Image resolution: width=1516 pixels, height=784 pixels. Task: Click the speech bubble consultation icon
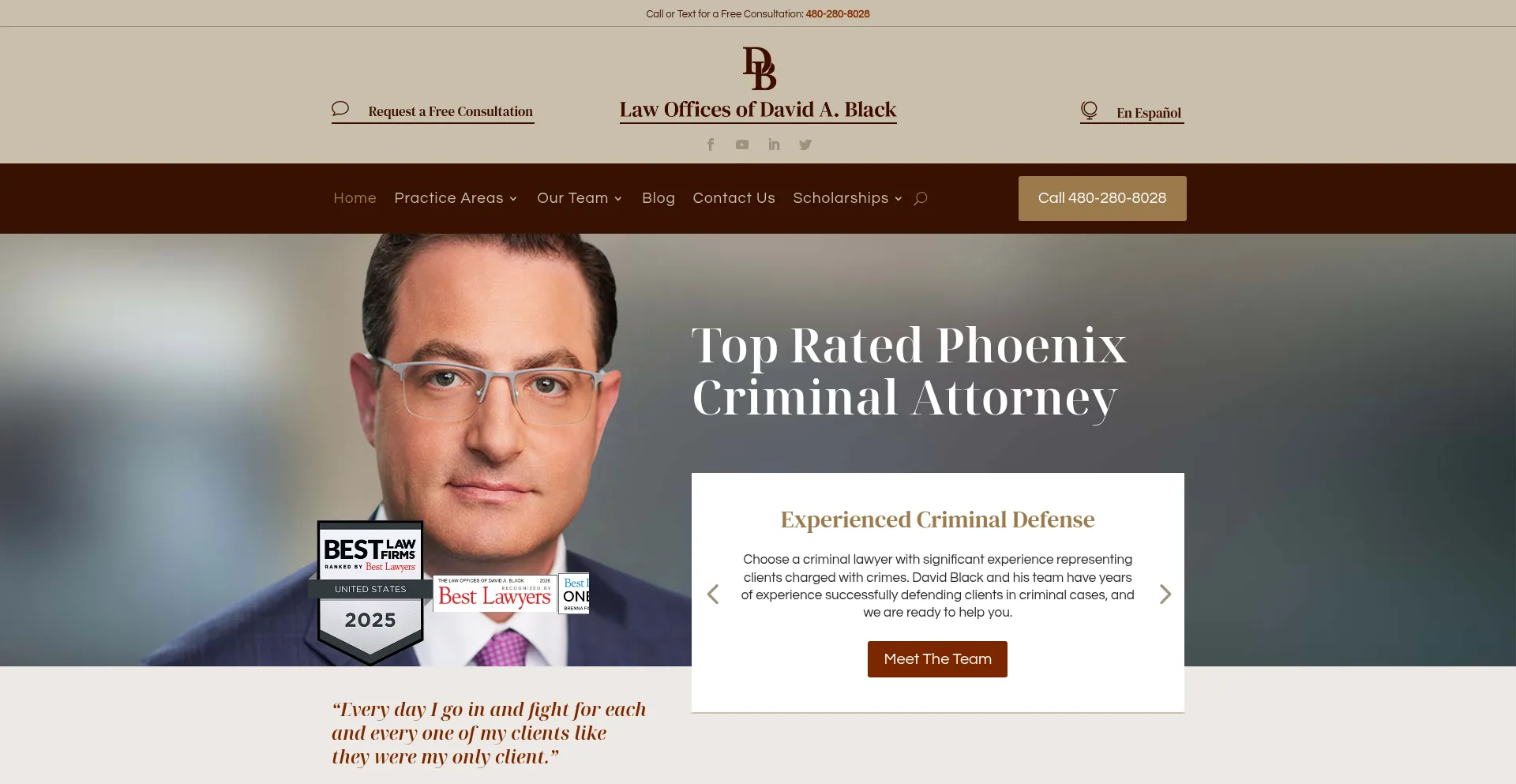tap(340, 108)
